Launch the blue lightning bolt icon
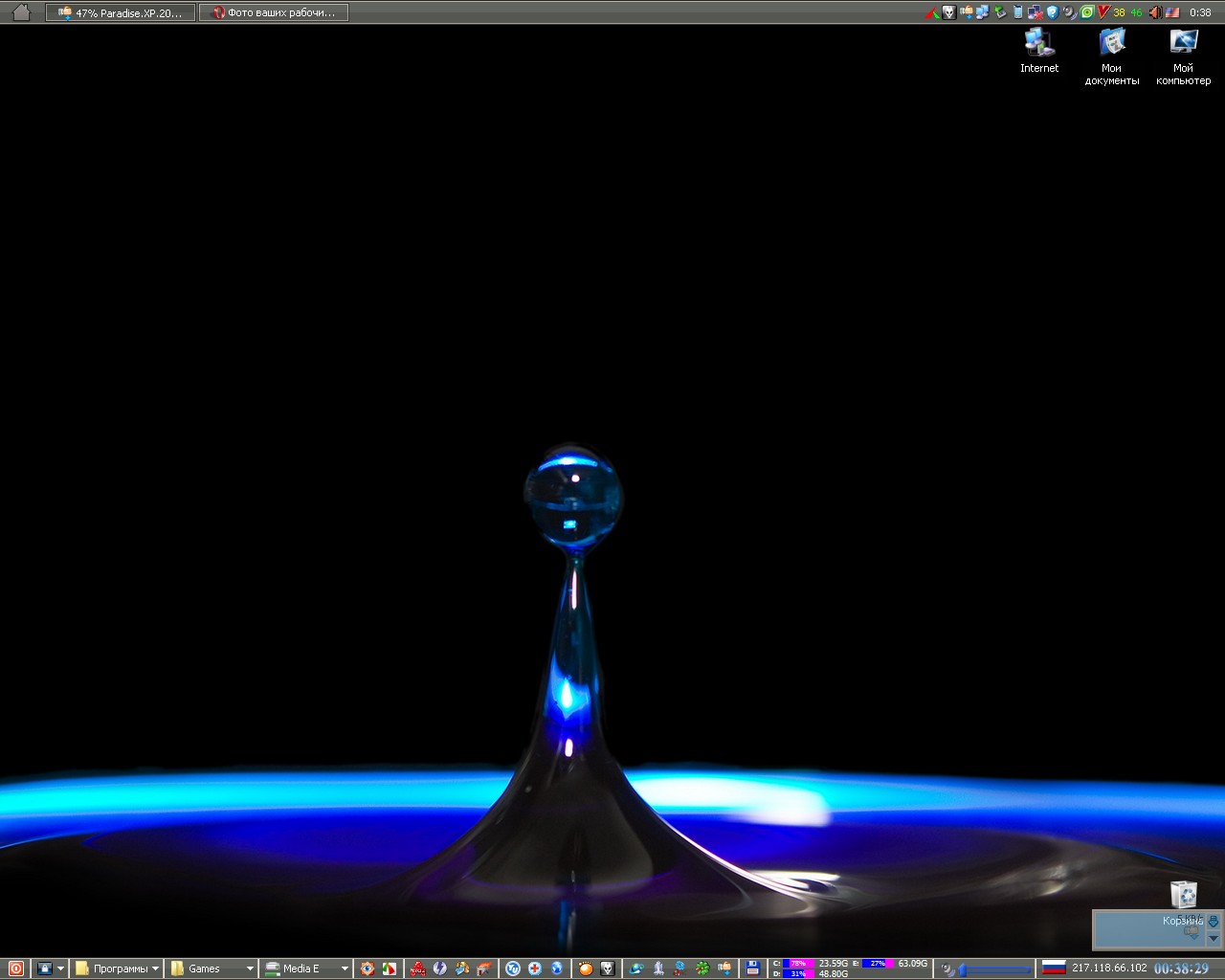The image size is (1225, 980). [440, 969]
